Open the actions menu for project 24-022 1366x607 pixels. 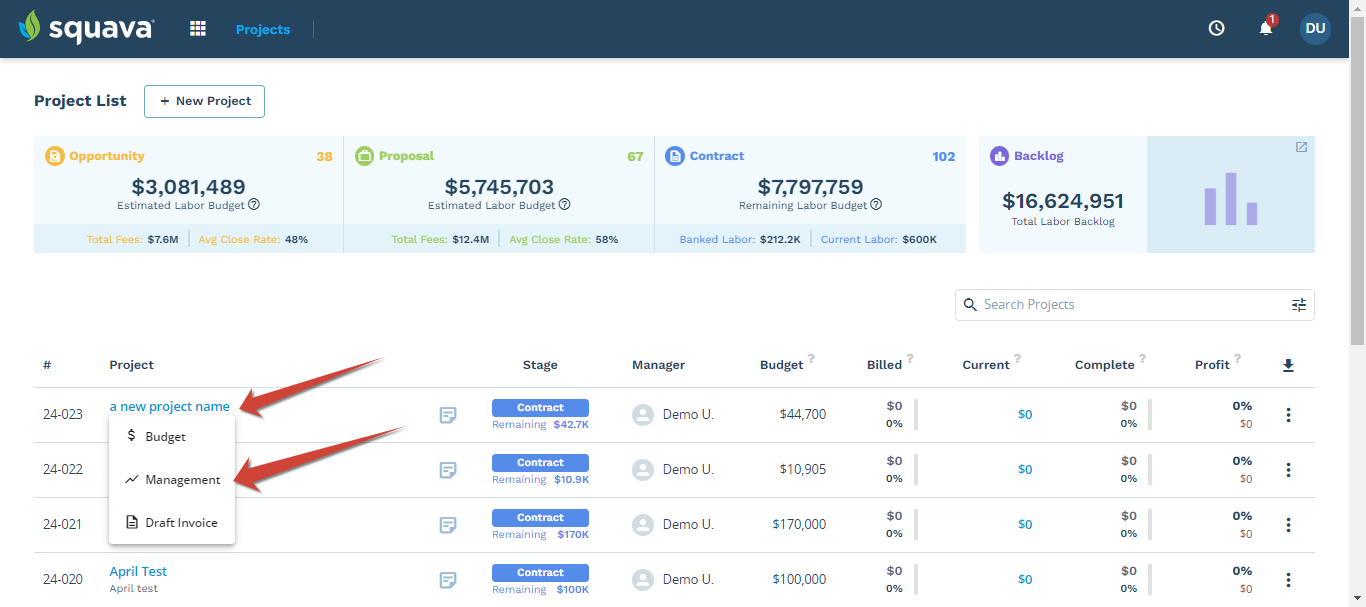pos(1288,469)
